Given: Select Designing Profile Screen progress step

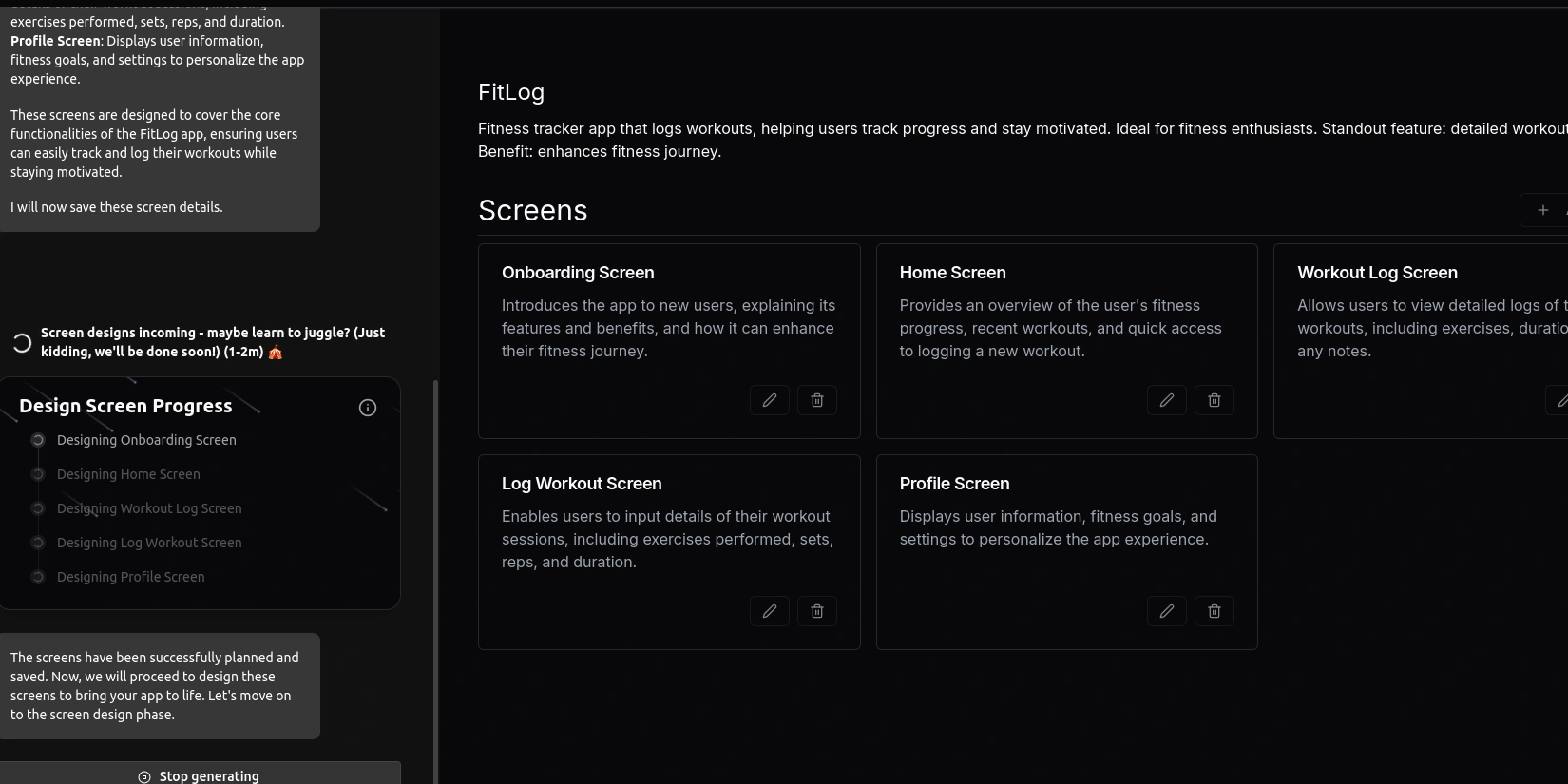Looking at the screenshot, I should click(x=130, y=577).
